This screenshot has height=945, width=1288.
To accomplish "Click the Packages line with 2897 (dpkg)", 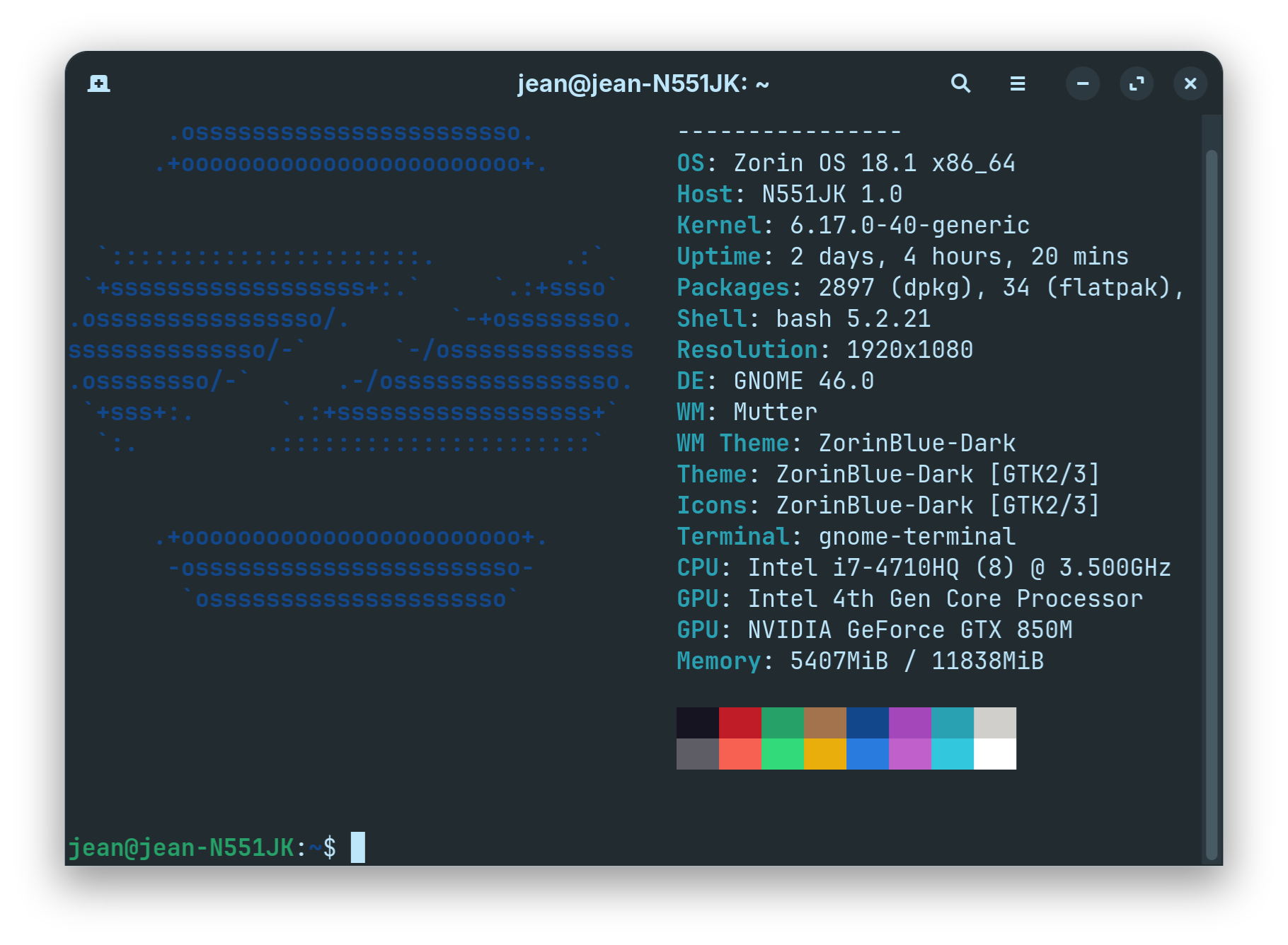I will [931, 288].
